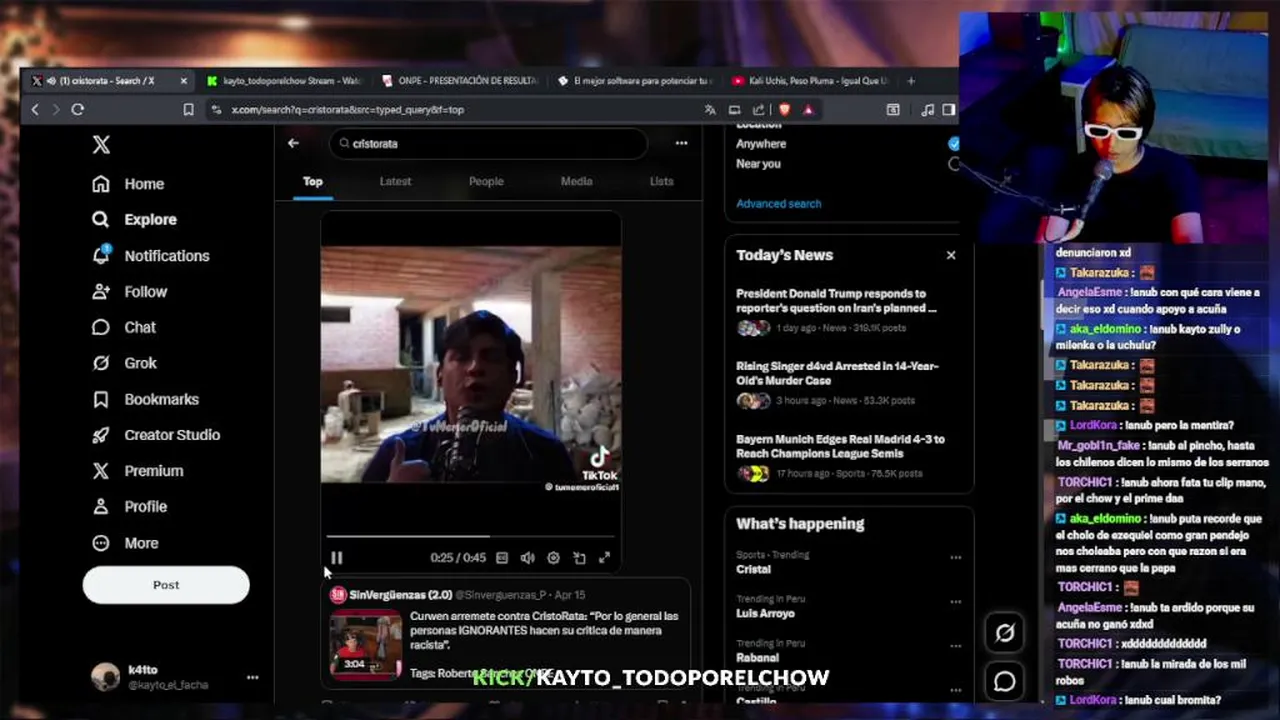Open the floating messages chat button
Viewport: 1280px width, 720px height.
[x=1004, y=681]
